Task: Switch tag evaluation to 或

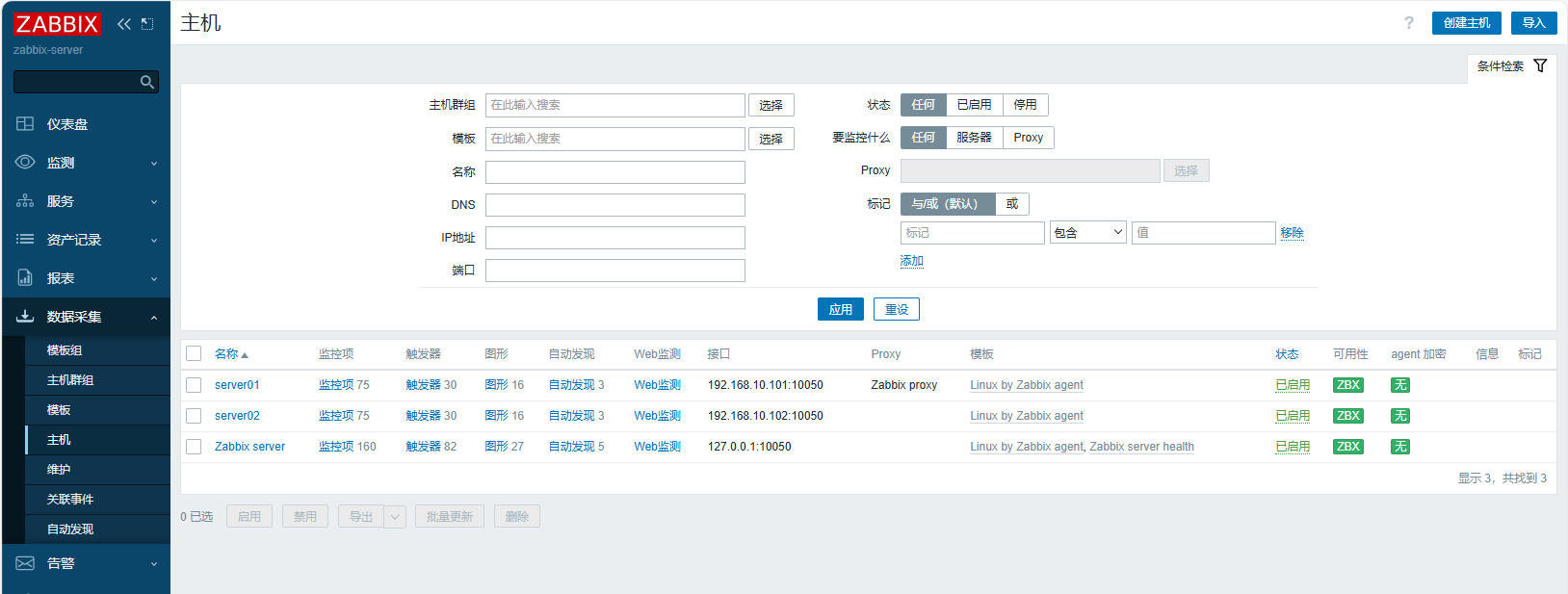Action: pyautogui.click(x=1012, y=204)
